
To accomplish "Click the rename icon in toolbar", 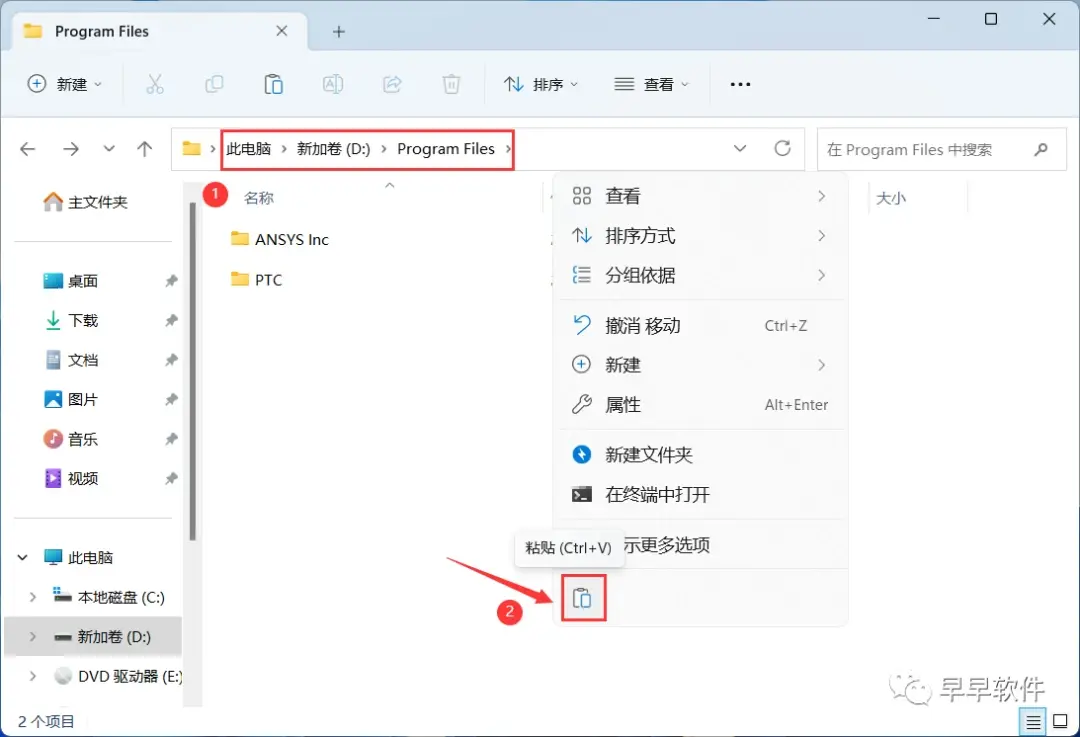I will (x=333, y=84).
